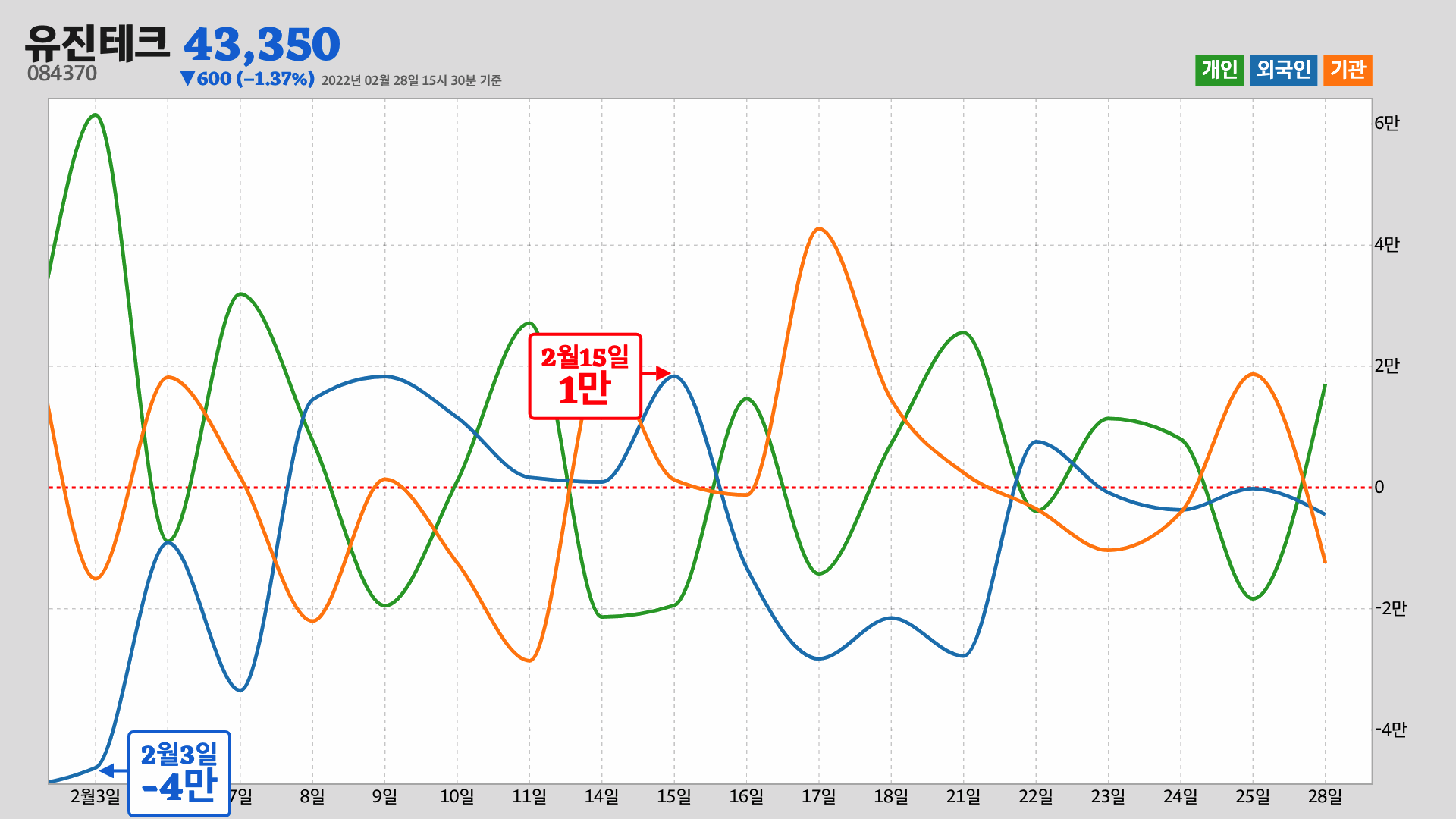Screen dimensions: 1456x819
Task: Click the 16일 x-axis label
Action: [746, 796]
